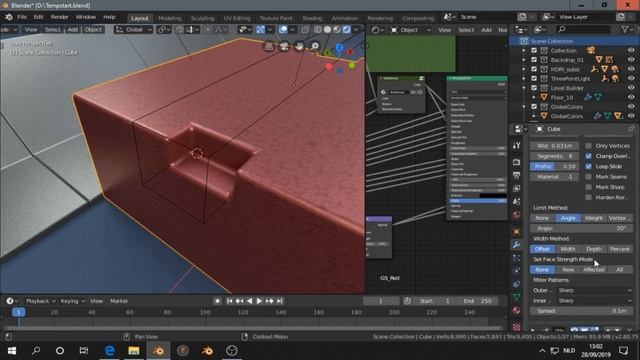The height and width of the screenshot is (360, 640).
Task: Toggle perspective/orthographic view gizmo icon
Action: (x=269, y=46)
